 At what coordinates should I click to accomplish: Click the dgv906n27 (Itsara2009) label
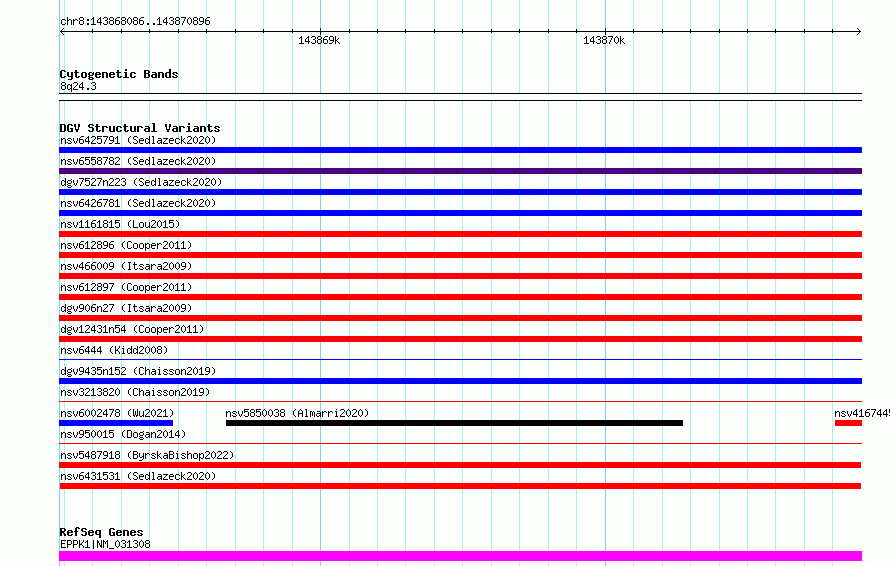(x=126, y=308)
